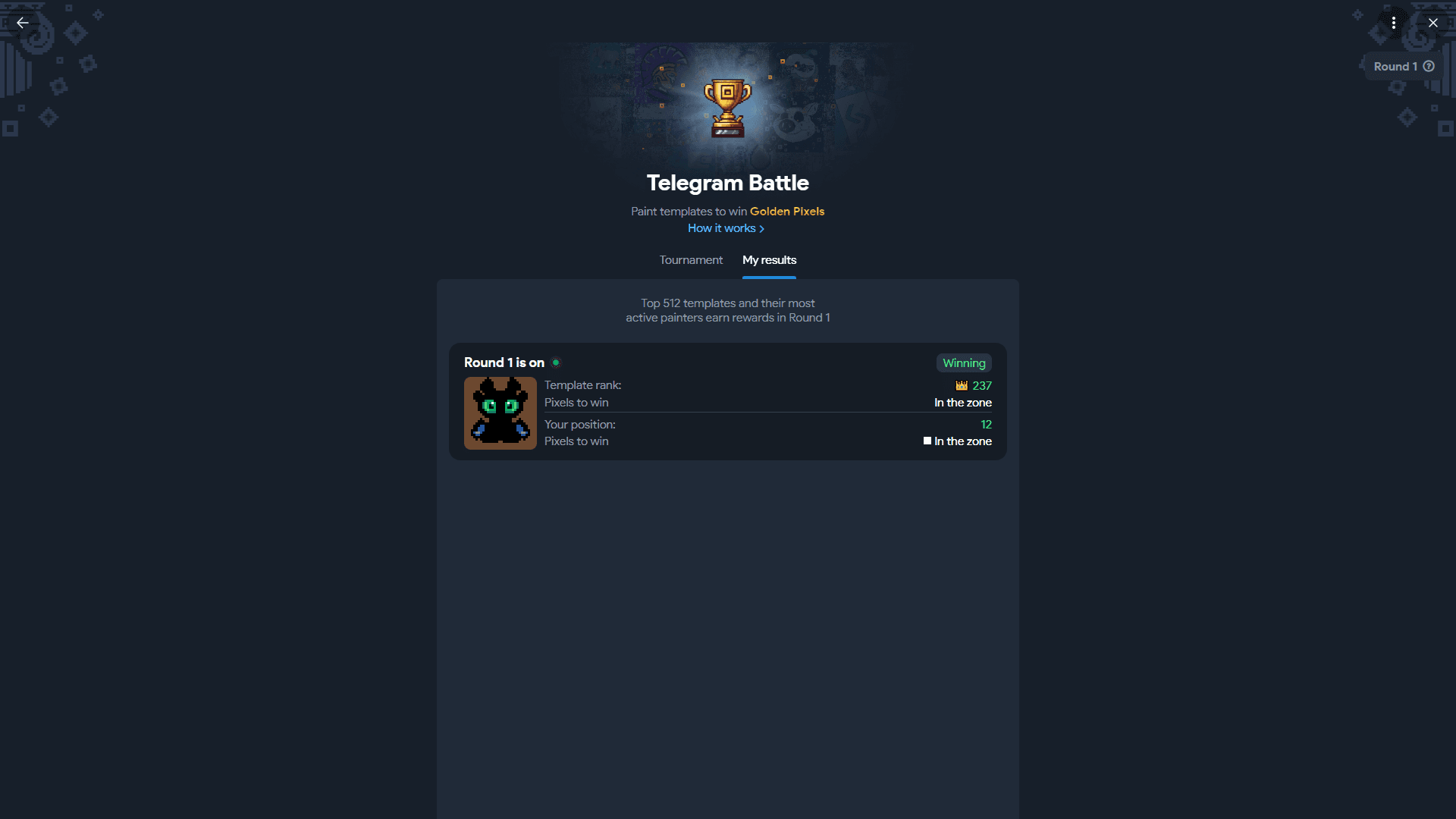Screen dimensions: 1456x819
Task: Click the golden trophy icon
Action: tap(727, 108)
